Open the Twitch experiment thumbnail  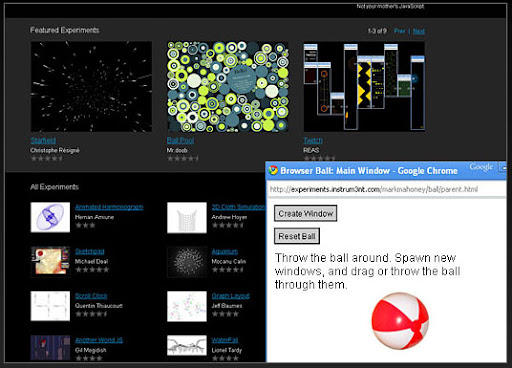coord(364,87)
